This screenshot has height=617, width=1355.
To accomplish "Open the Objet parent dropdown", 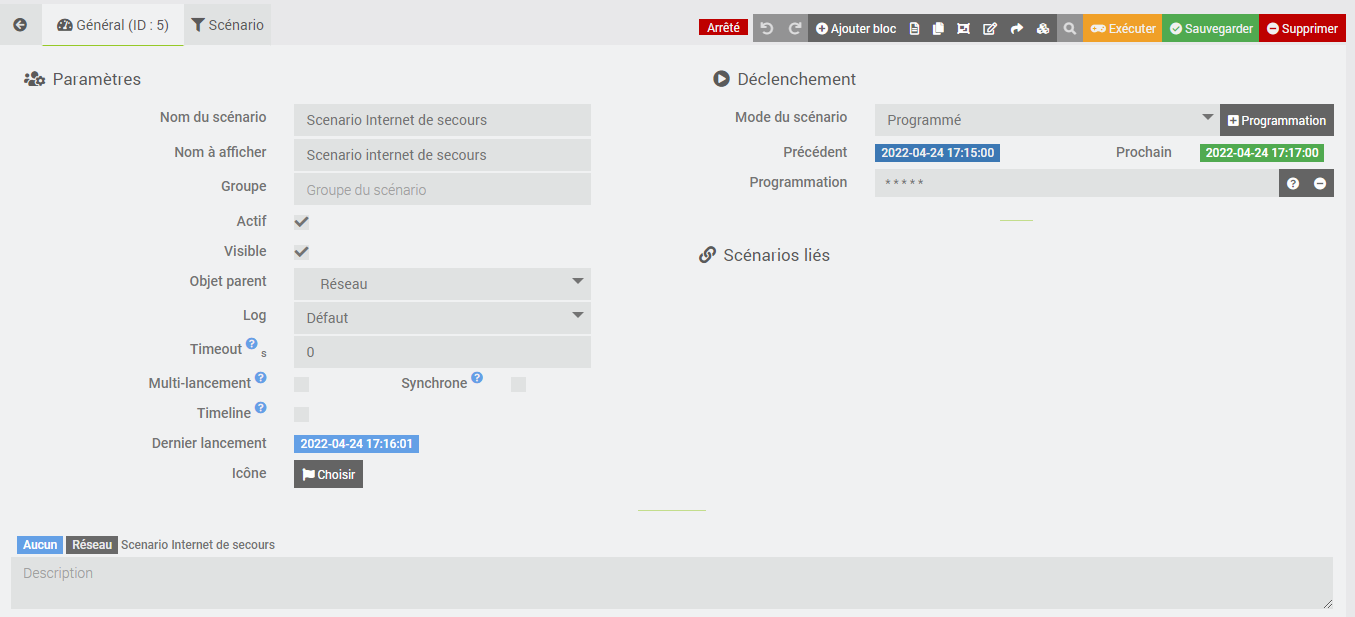I will pyautogui.click(x=442, y=284).
